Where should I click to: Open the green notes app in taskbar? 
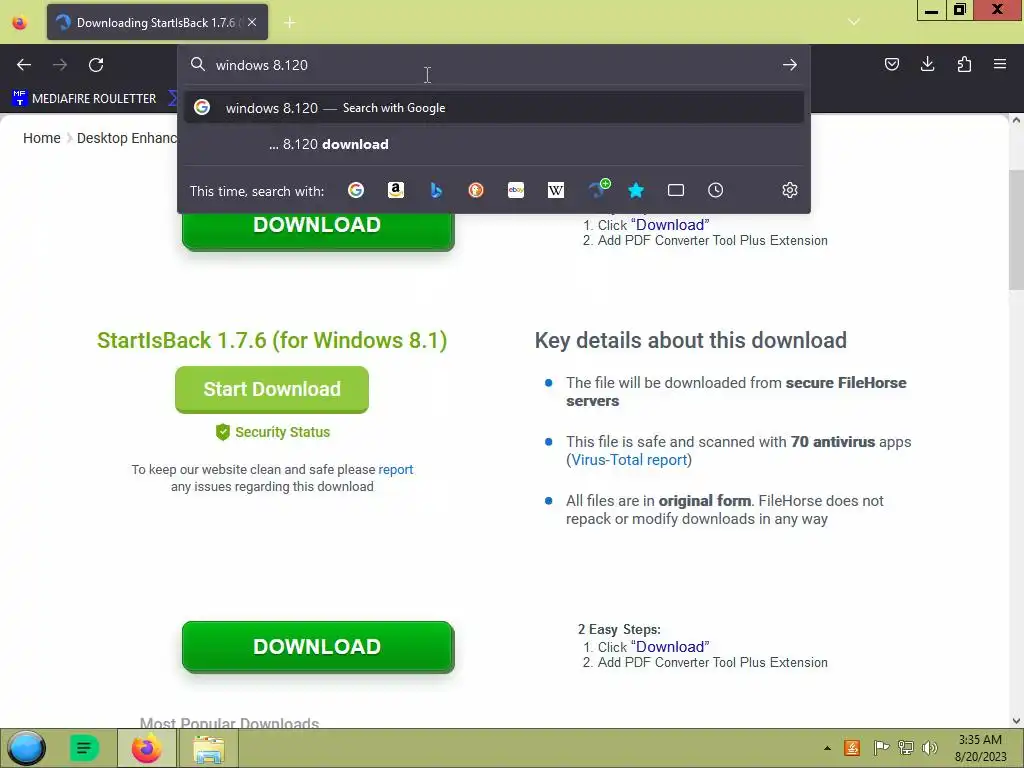click(84, 748)
